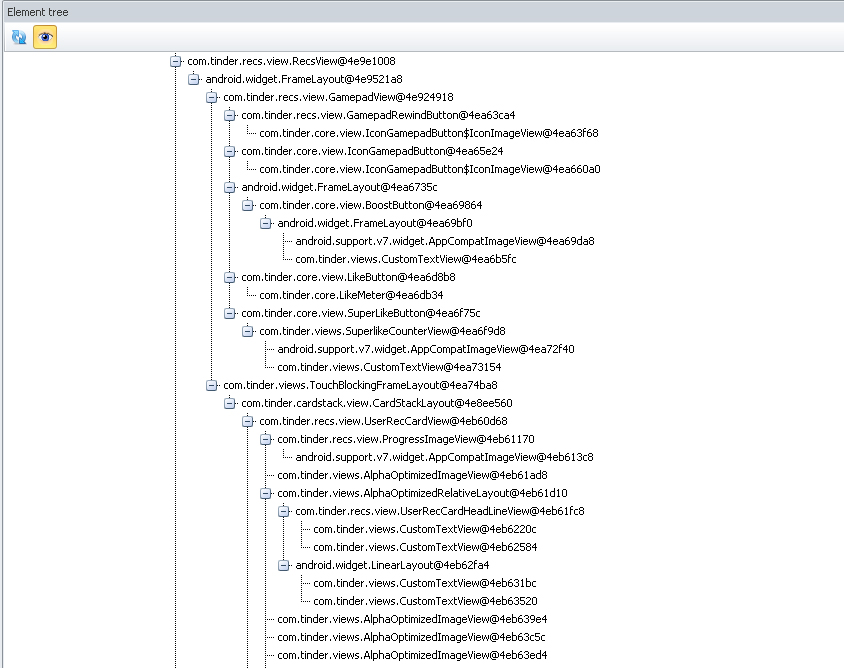844x668 pixels.
Task: Select the CustomTextView@4ea73154 row
Action: pos(389,367)
